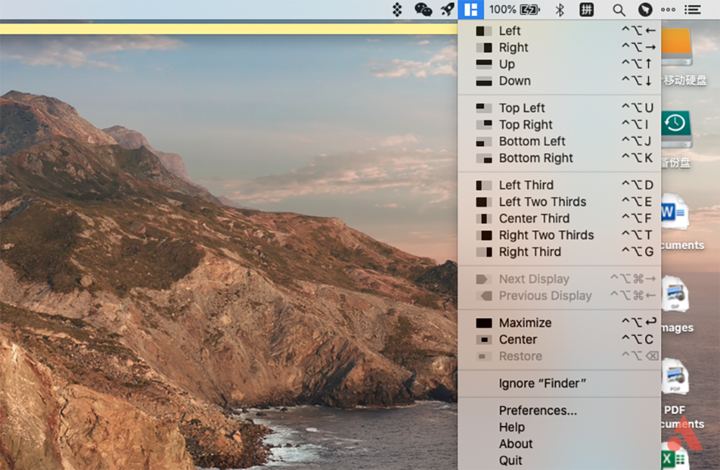Select Center Third layout
The image size is (720, 470).
pyautogui.click(x=534, y=218)
